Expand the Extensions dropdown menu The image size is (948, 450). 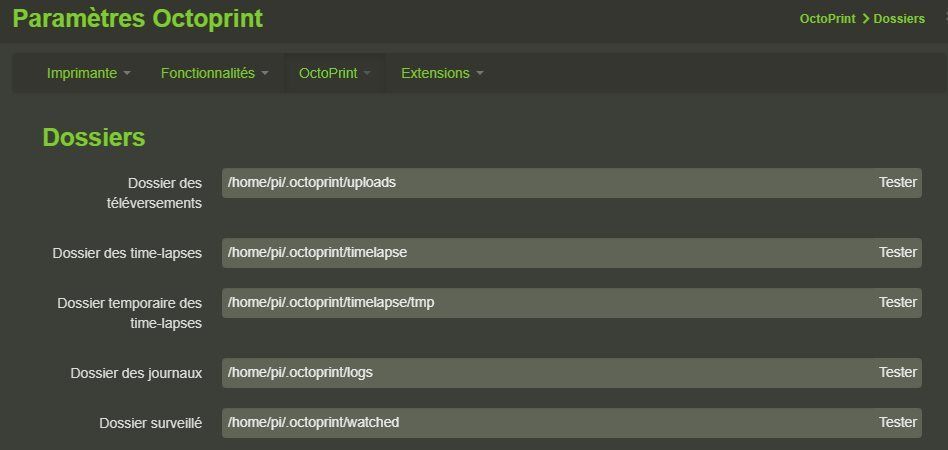(x=442, y=73)
